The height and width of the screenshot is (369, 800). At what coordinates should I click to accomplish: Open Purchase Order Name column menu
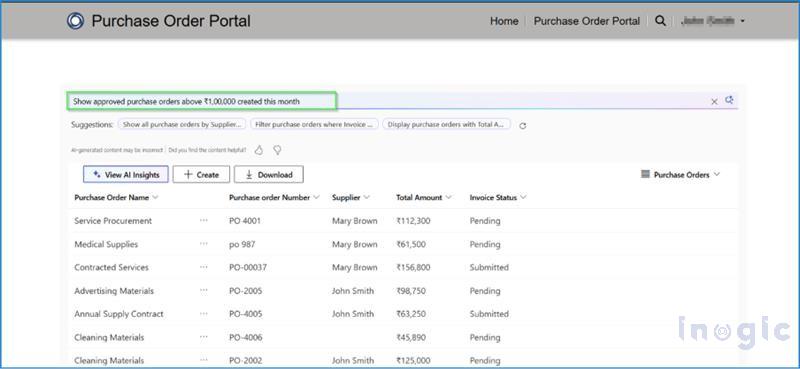tap(156, 198)
